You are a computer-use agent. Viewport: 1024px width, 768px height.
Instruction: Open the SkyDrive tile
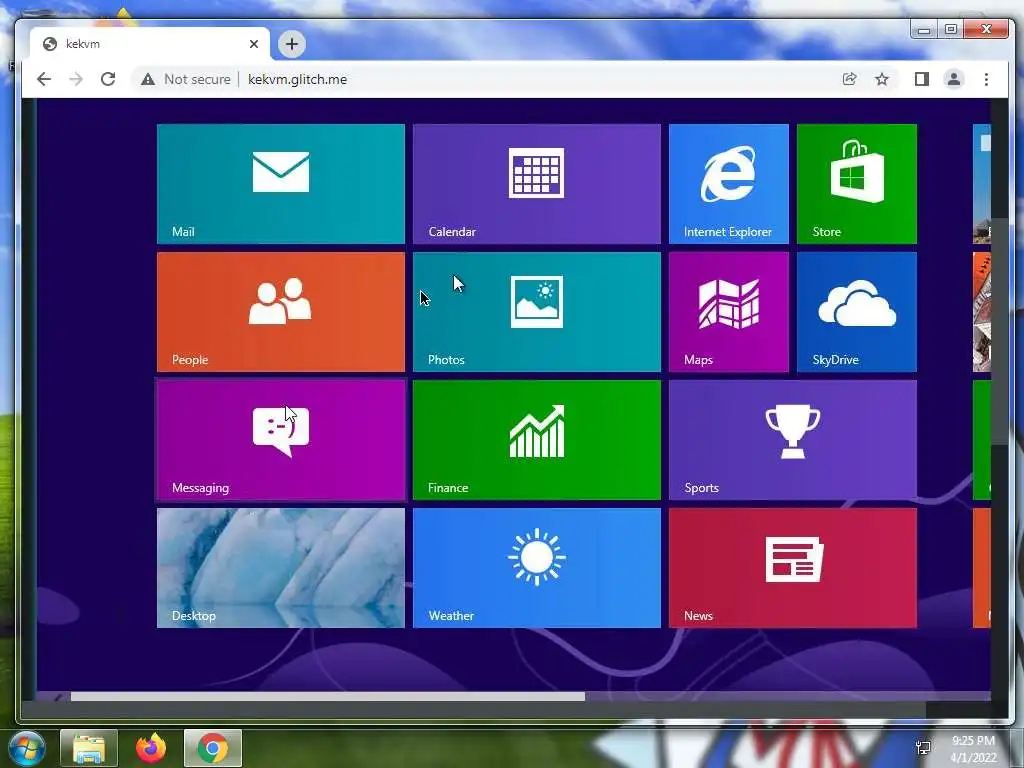click(x=857, y=312)
